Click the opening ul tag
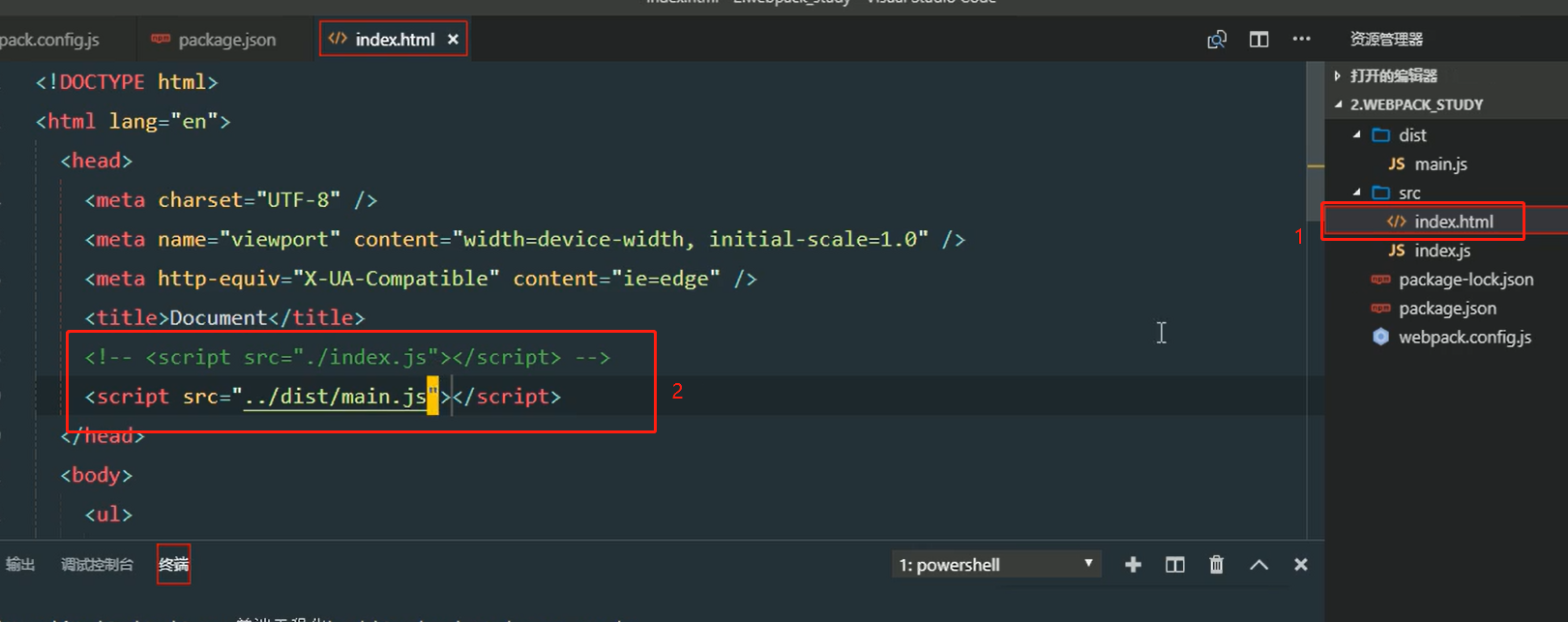 click(108, 515)
